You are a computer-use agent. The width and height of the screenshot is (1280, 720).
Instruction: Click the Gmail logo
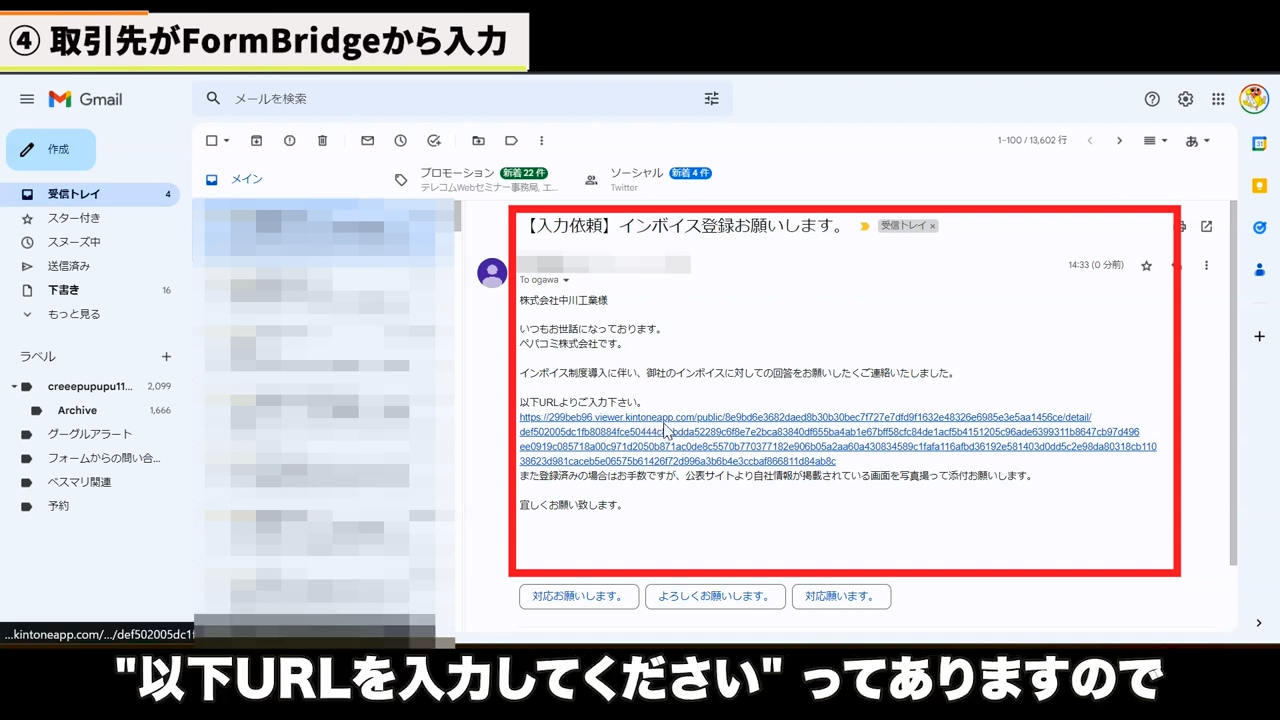86,99
